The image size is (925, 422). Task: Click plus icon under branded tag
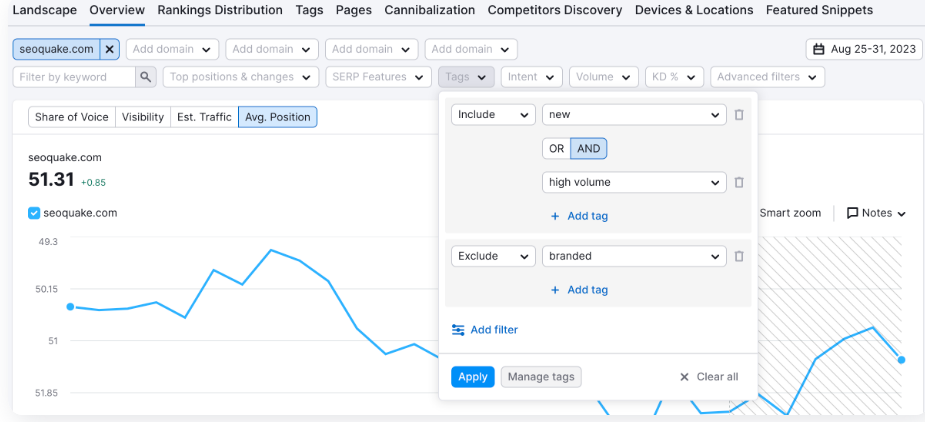pos(555,290)
